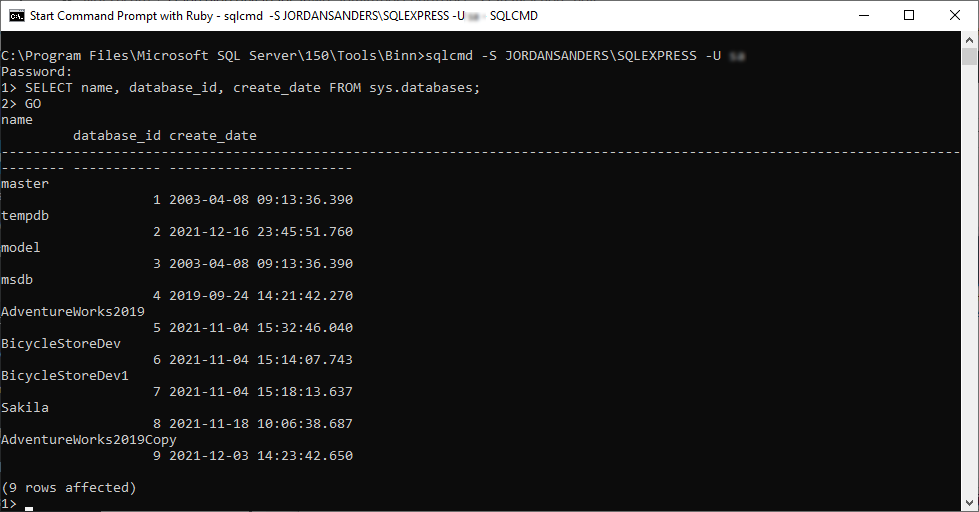The height and width of the screenshot is (512, 979).
Task: Click the 'msdb' database name
Action: pyautogui.click(x=17, y=280)
